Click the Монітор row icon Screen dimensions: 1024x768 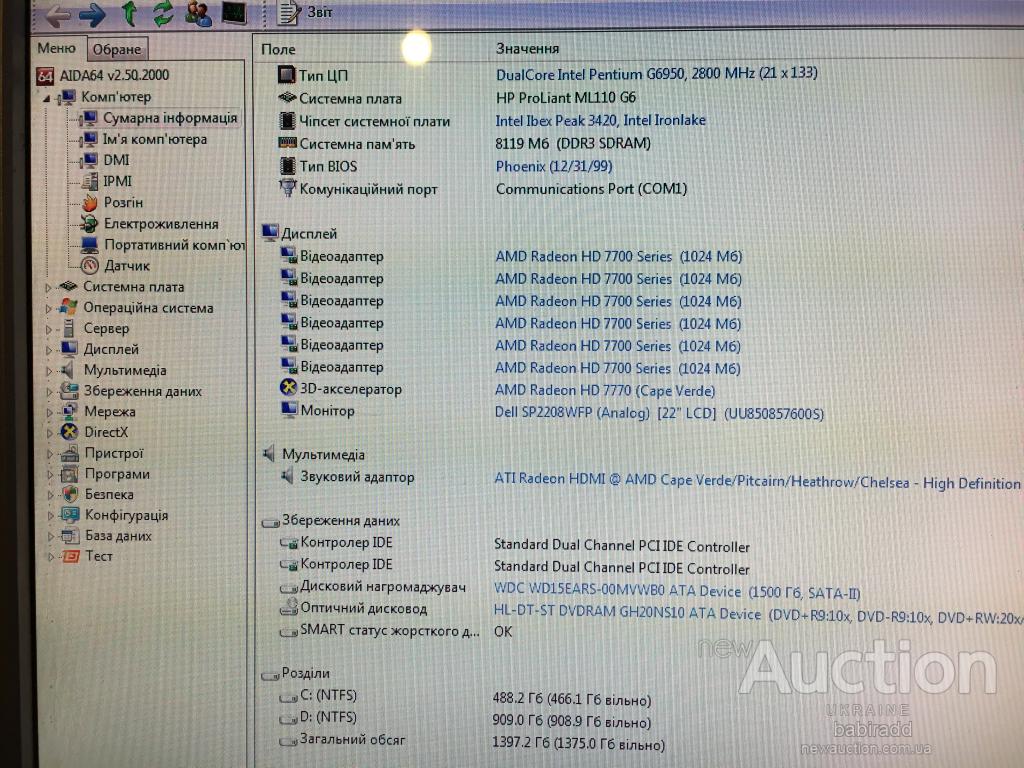tap(289, 409)
